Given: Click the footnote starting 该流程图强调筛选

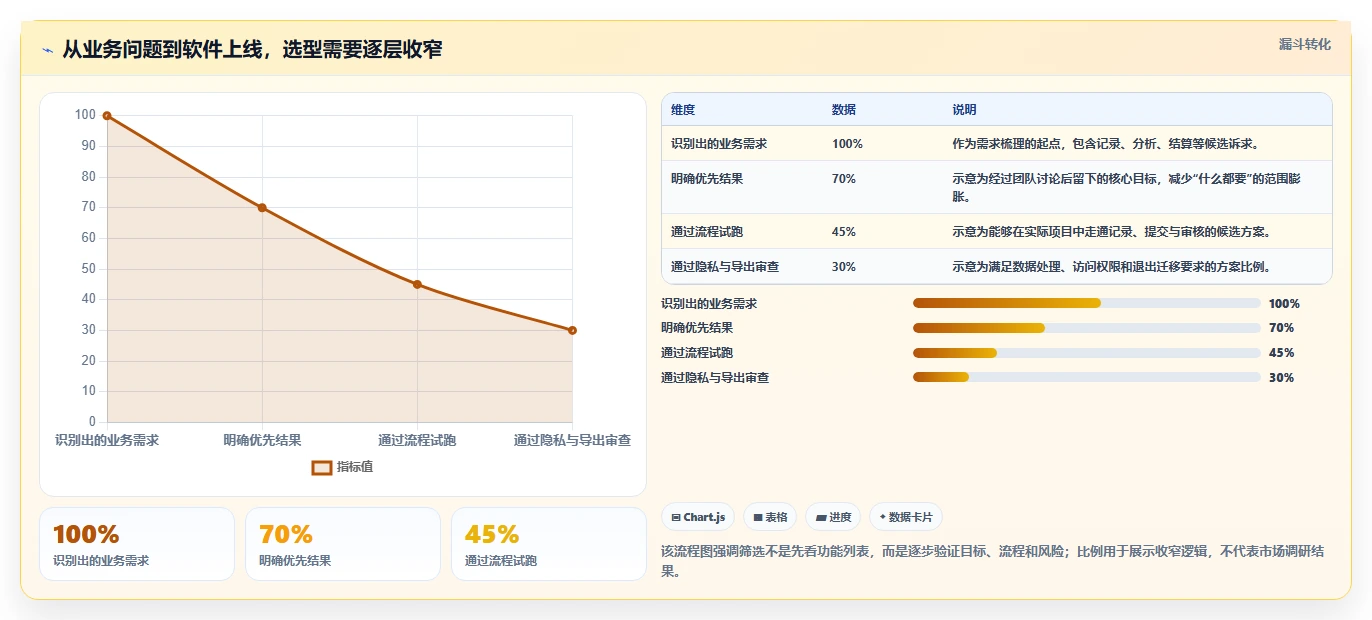Looking at the screenshot, I should (992, 562).
